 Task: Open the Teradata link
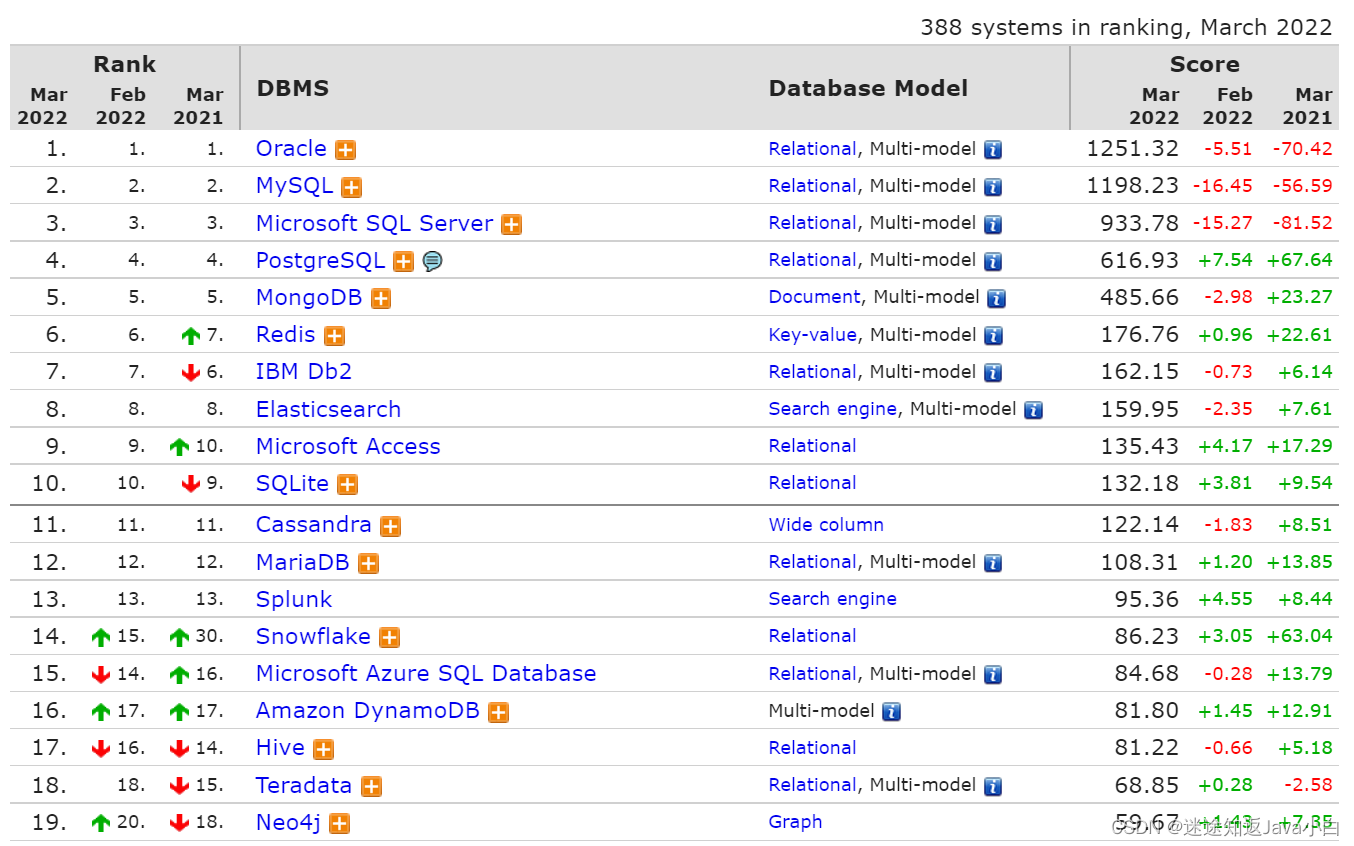coord(304,785)
